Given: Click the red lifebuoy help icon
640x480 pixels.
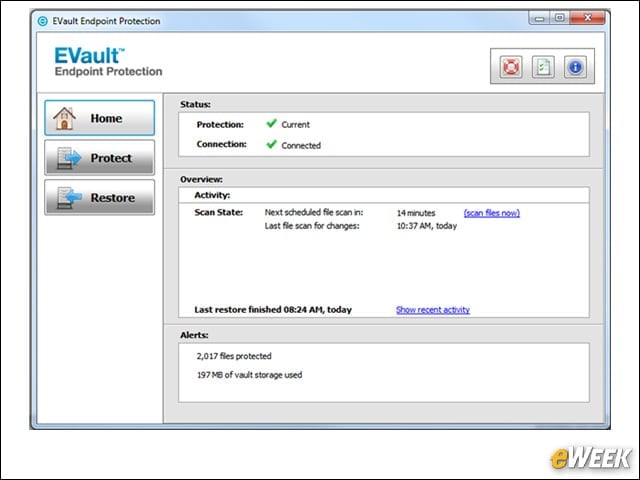Looking at the screenshot, I should [511, 67].
